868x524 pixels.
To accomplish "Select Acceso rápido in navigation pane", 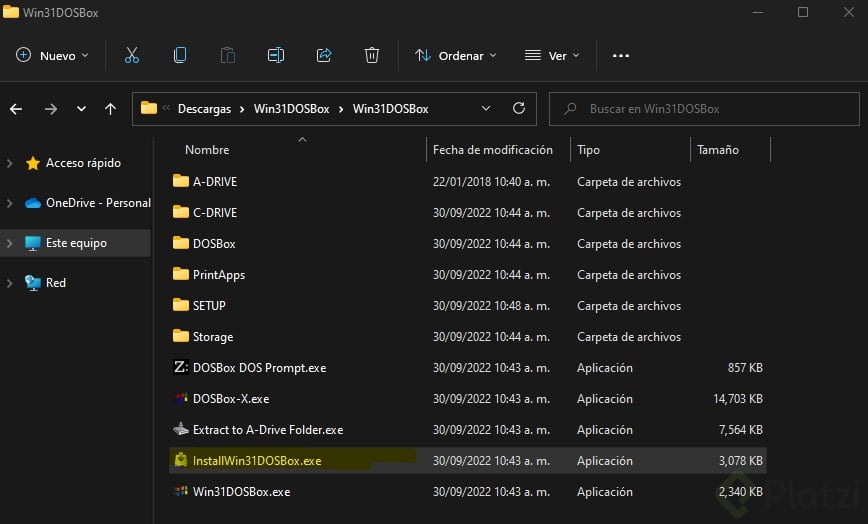I will (83, 163).
